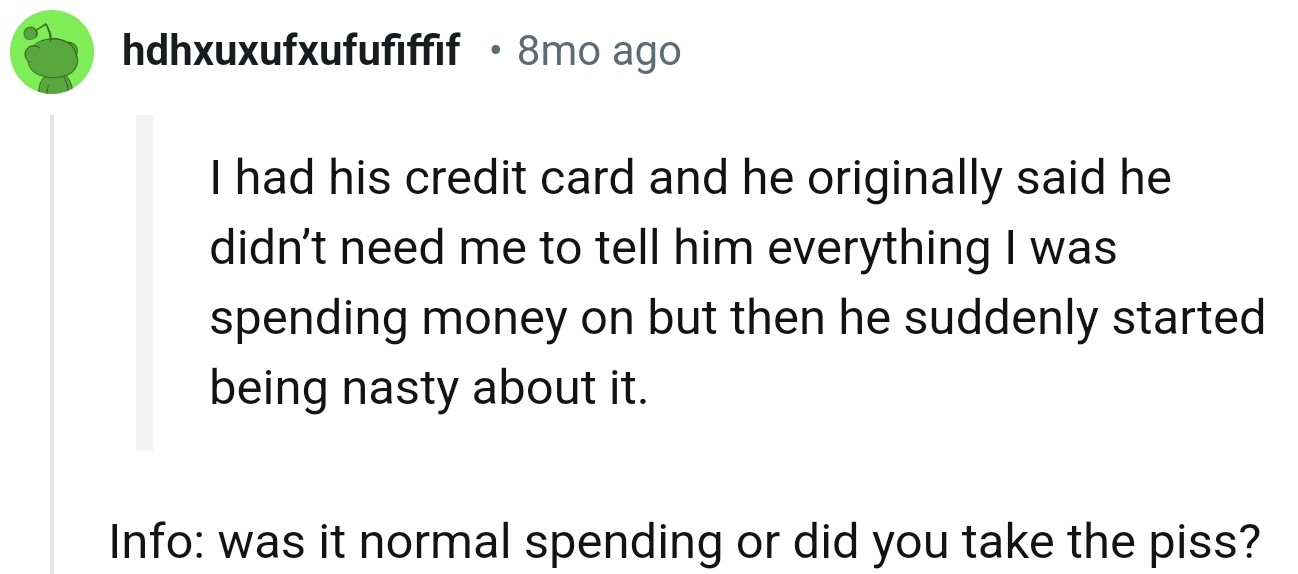Click the green Snoo avatar icon
Viewport: 1298px width, 574px height.
coord(52,53)
